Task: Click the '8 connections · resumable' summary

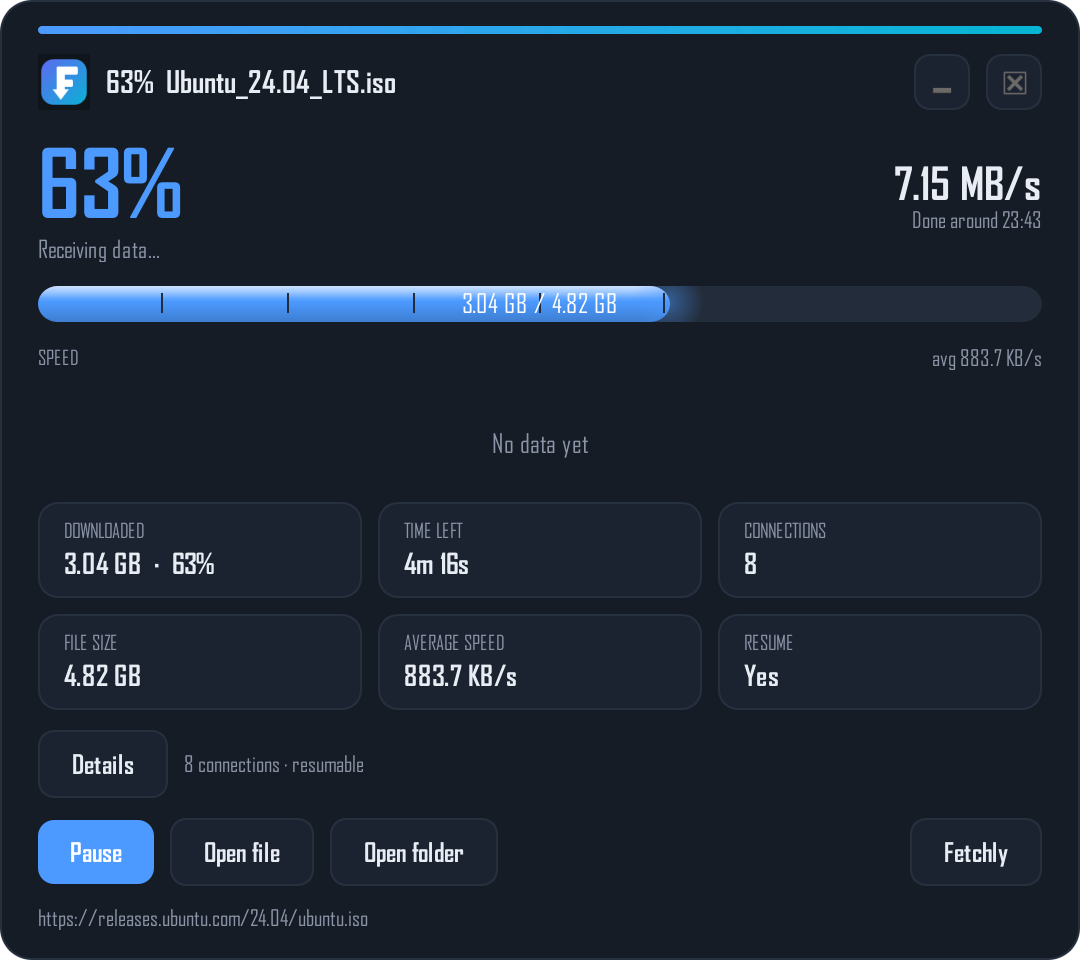Action: (x=274, y=764)
